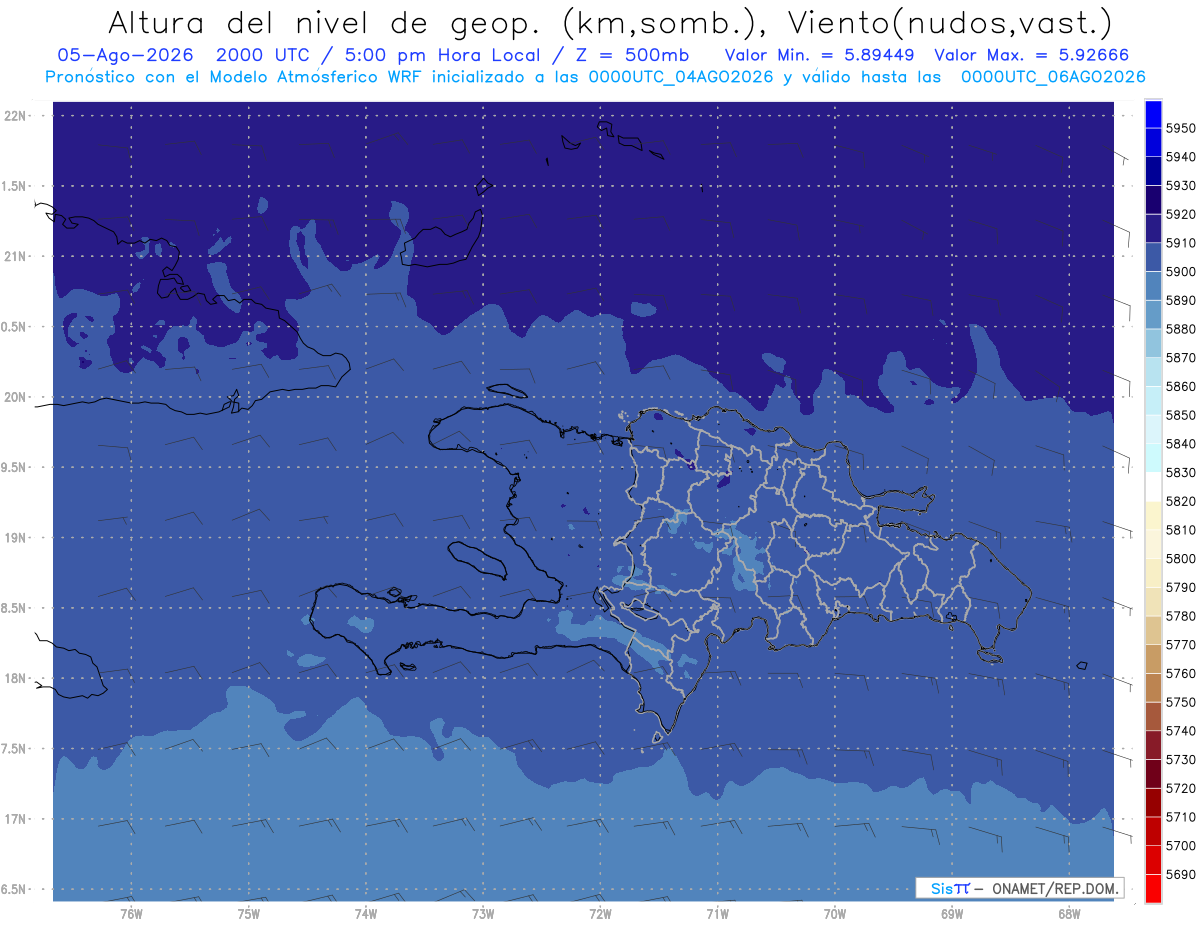Click the title 'Altura del nivel de geop.'
This screenshot has height=927, width=1200.
tap(327, 22)
